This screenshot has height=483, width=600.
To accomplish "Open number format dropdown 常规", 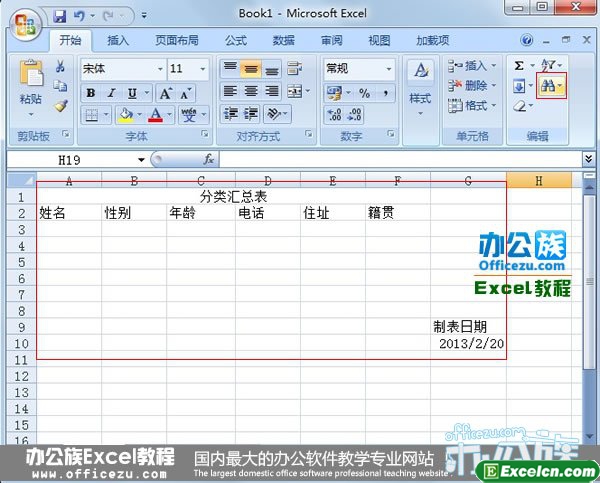I will click(389, 69).
